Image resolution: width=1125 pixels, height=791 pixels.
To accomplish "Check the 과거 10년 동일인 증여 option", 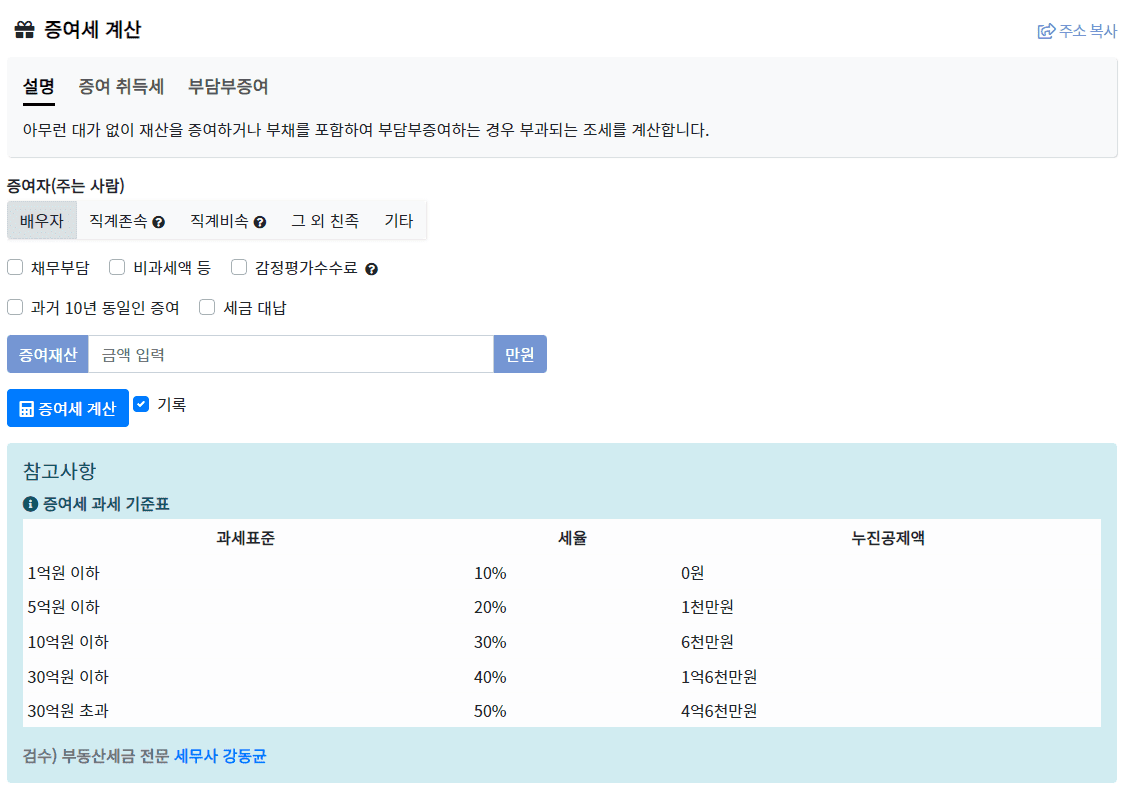I will point(15,307).
